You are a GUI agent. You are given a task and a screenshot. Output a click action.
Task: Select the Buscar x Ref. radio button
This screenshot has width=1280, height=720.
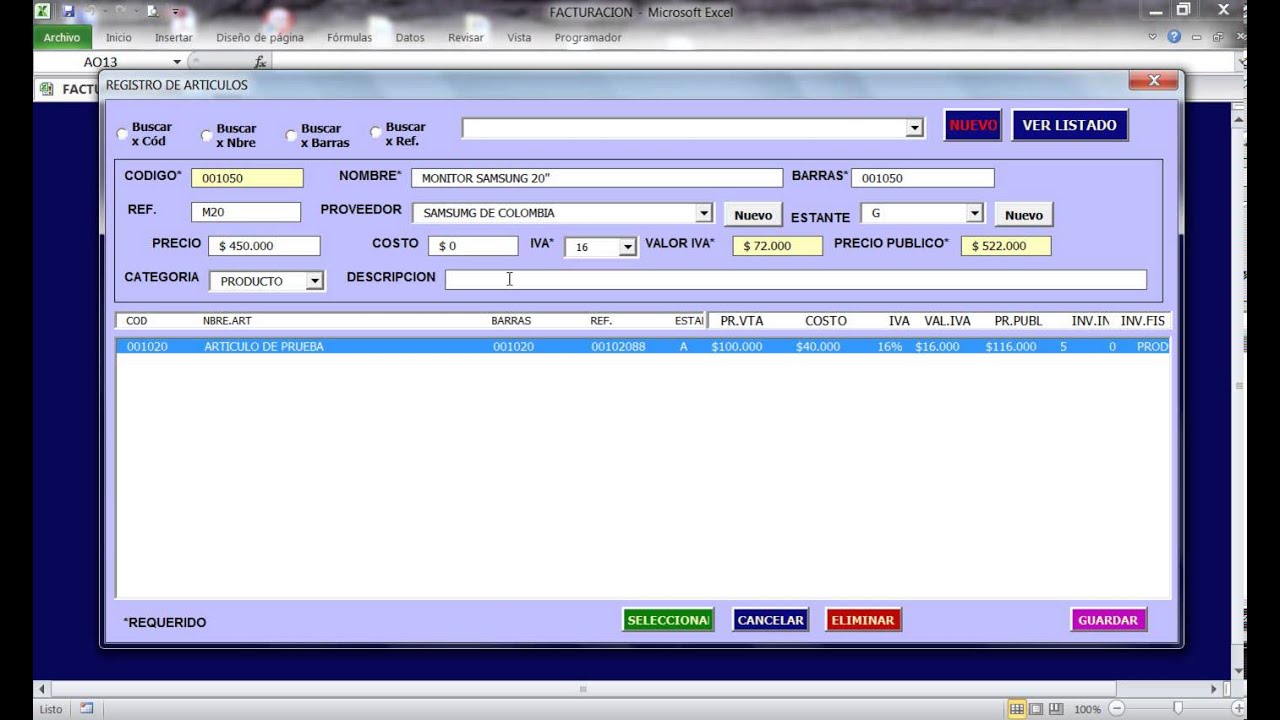pyautogui.click(x=376, y=131)
